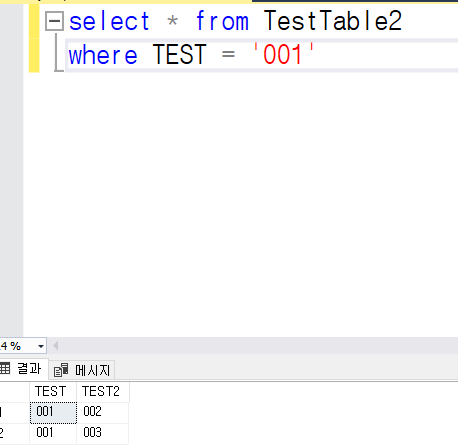Select the 001 cell in the second row
The height and width of the screenshot is (447, 458).
coord(53,433)
